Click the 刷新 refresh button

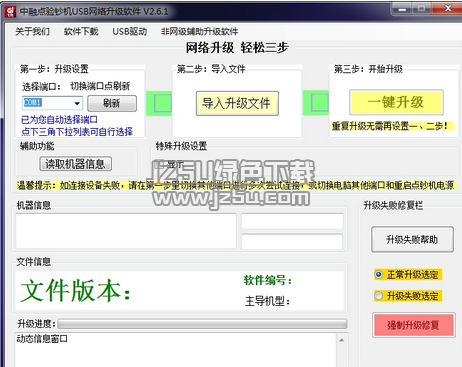click(x=112, y=103)
